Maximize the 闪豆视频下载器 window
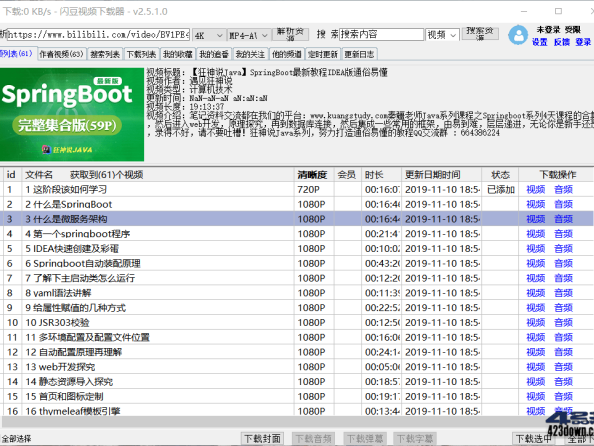This screenshot has width=594, height=446. pyautogui.click(x=558, y=11)
